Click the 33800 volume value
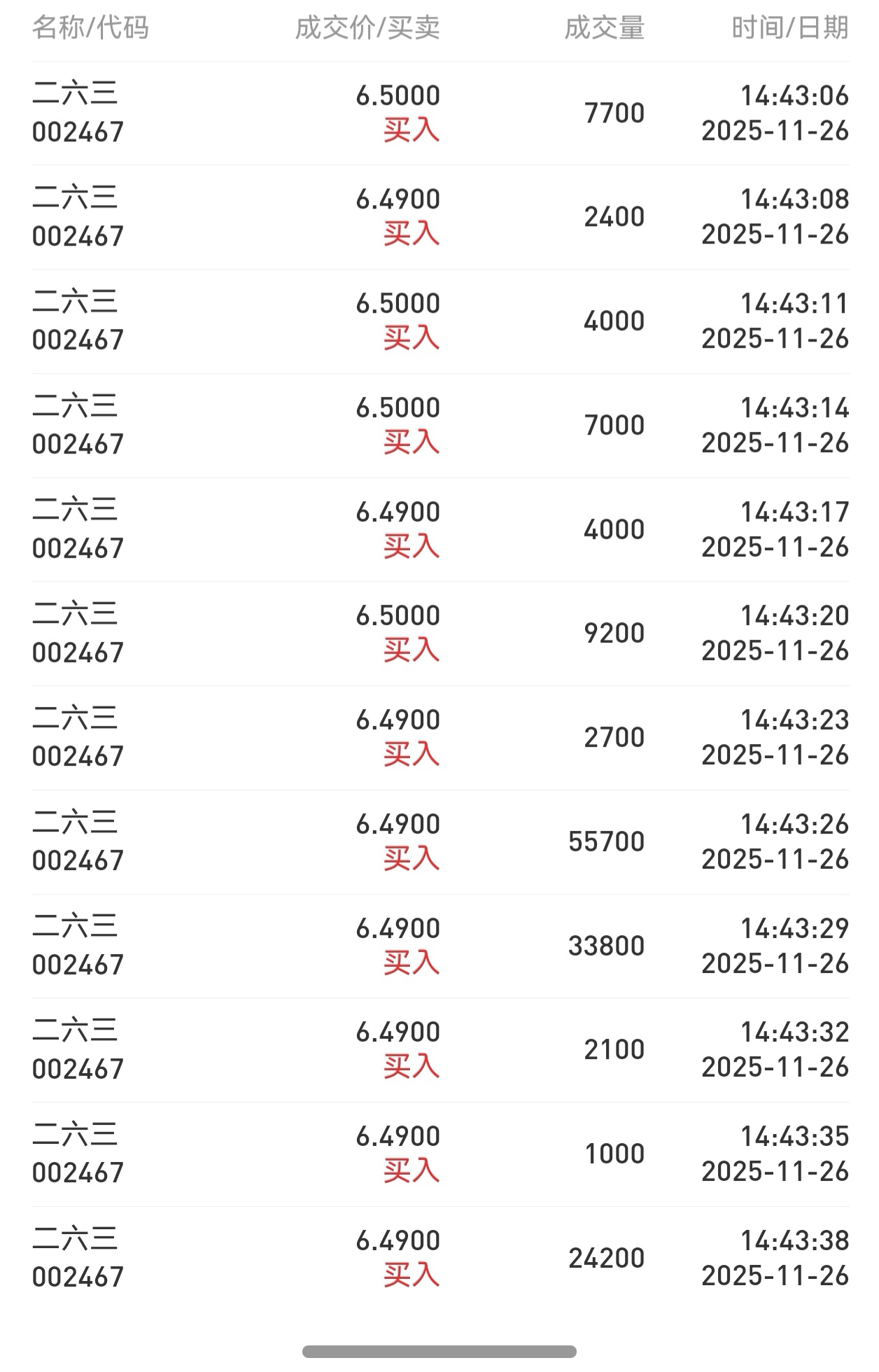879x1372 pixels. pos(606,946)
